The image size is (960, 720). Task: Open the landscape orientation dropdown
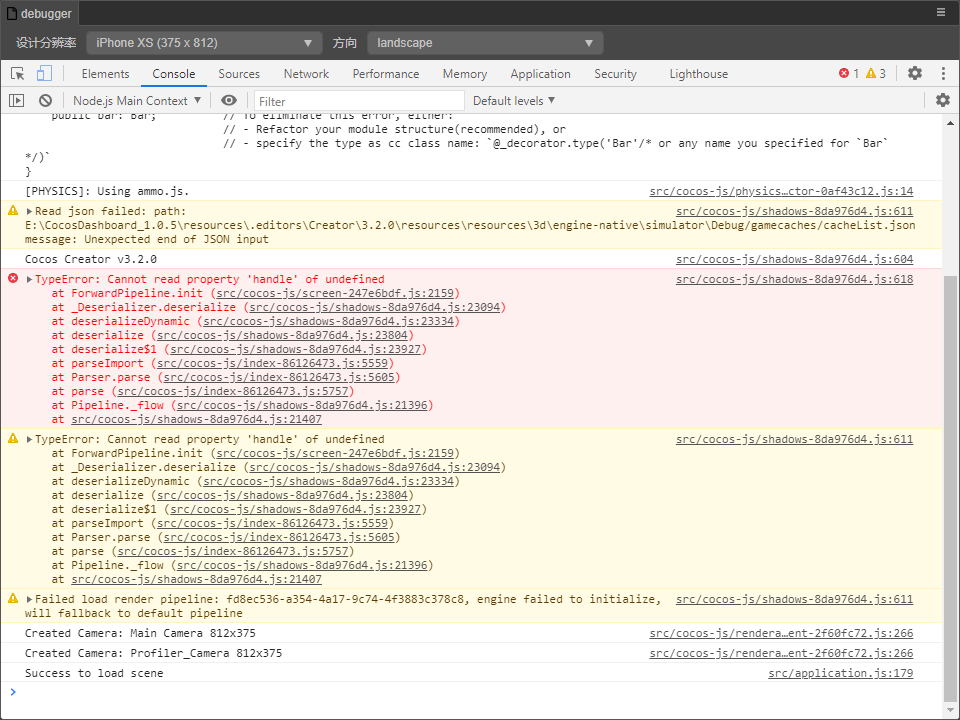click(x=485, y=43)
